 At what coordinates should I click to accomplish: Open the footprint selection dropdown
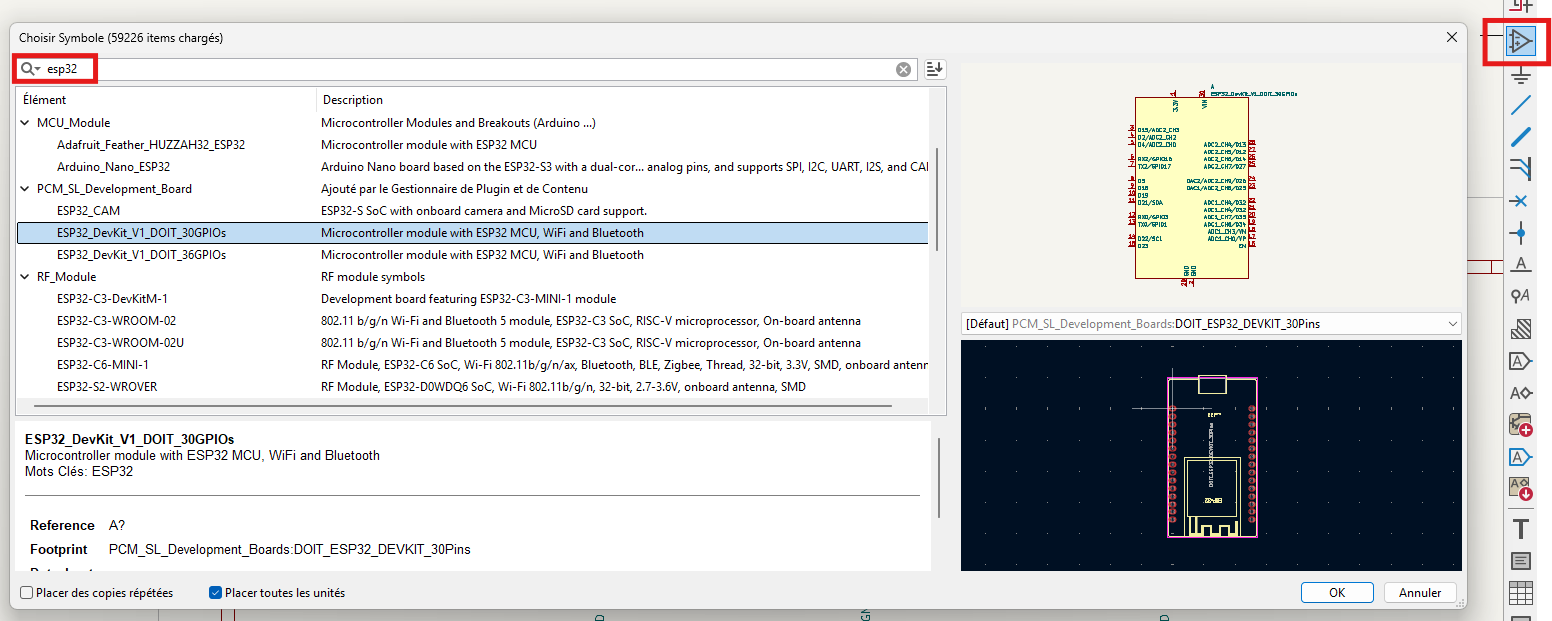click(1210, 324)
